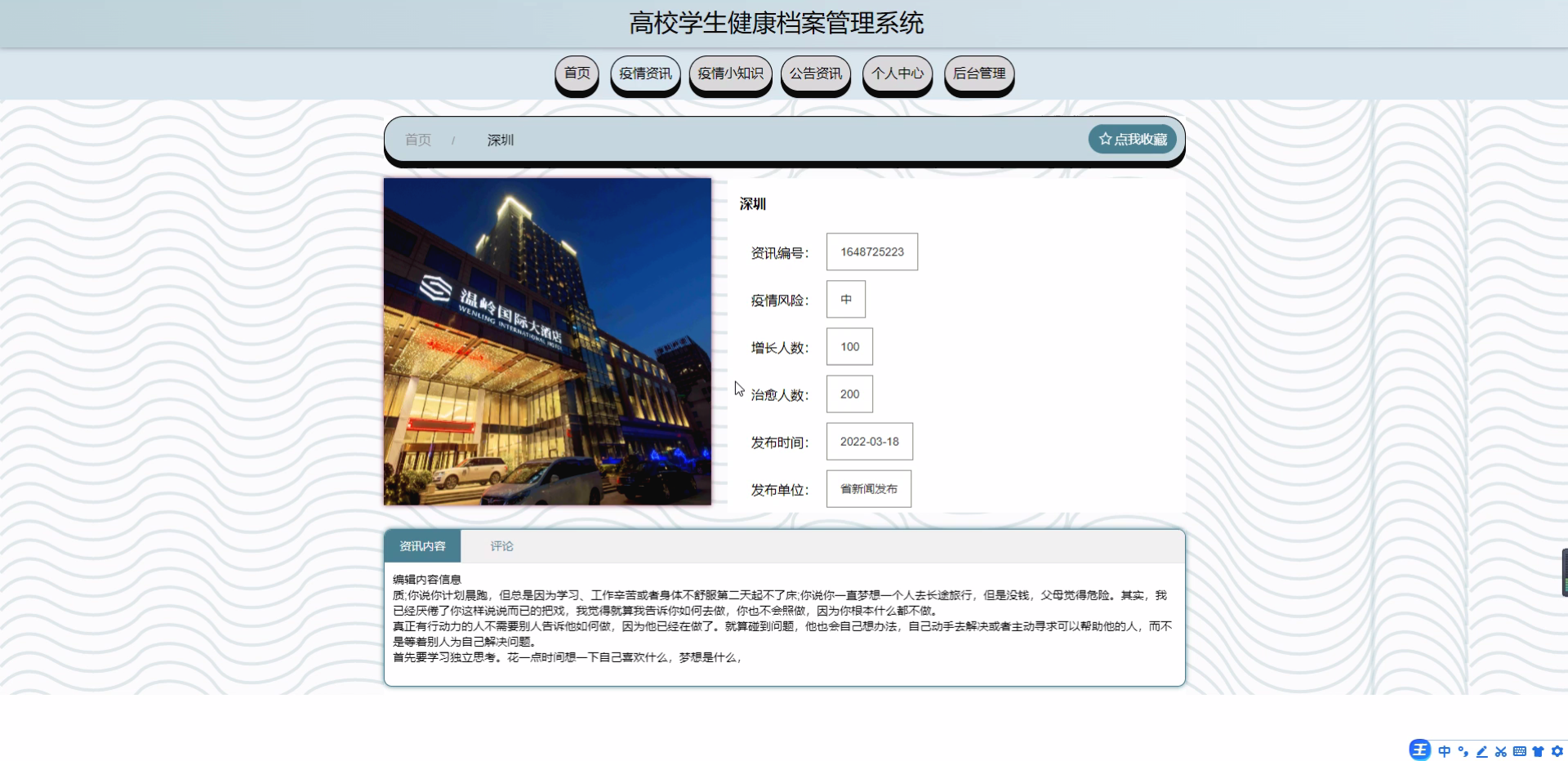Click the 资讯编号 label
Viewport: 1568px width, 761px height.
[x=780, y=253]
